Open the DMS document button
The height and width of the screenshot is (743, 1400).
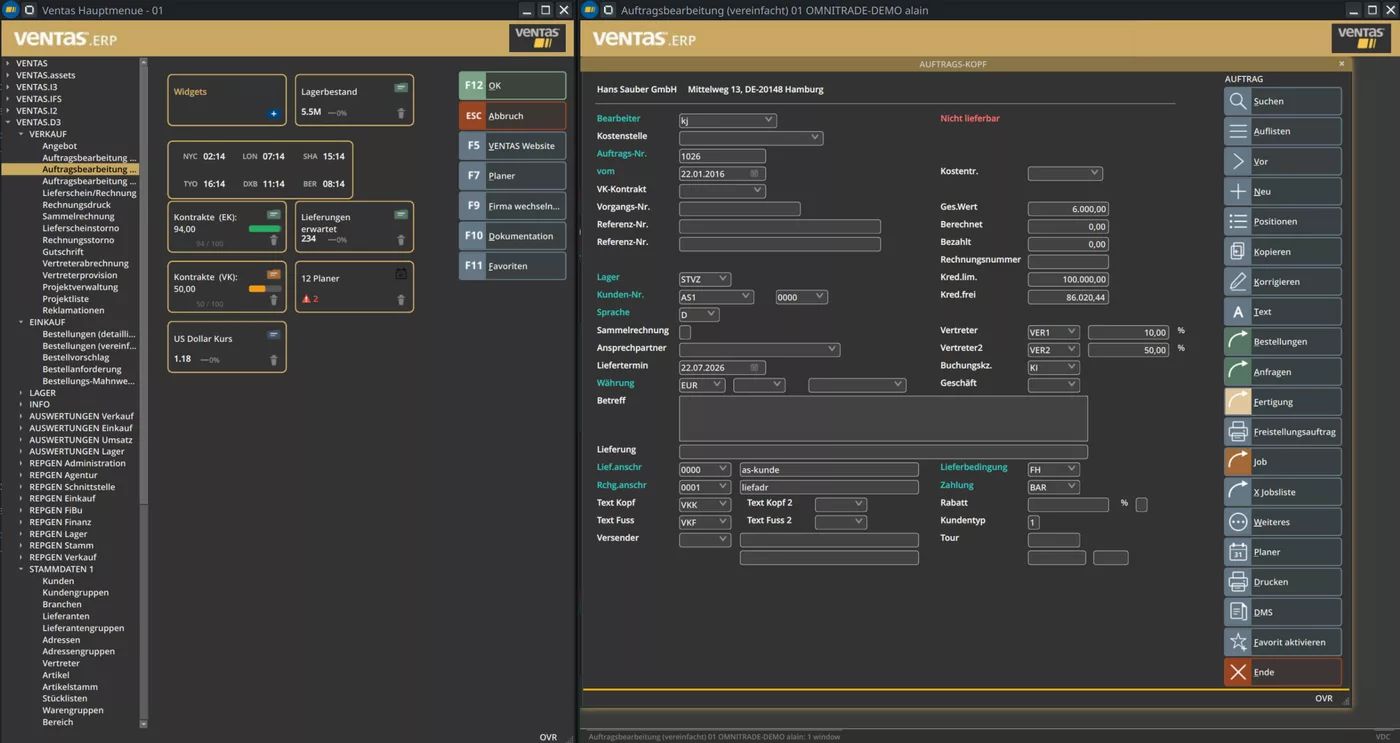point(1282,611)
